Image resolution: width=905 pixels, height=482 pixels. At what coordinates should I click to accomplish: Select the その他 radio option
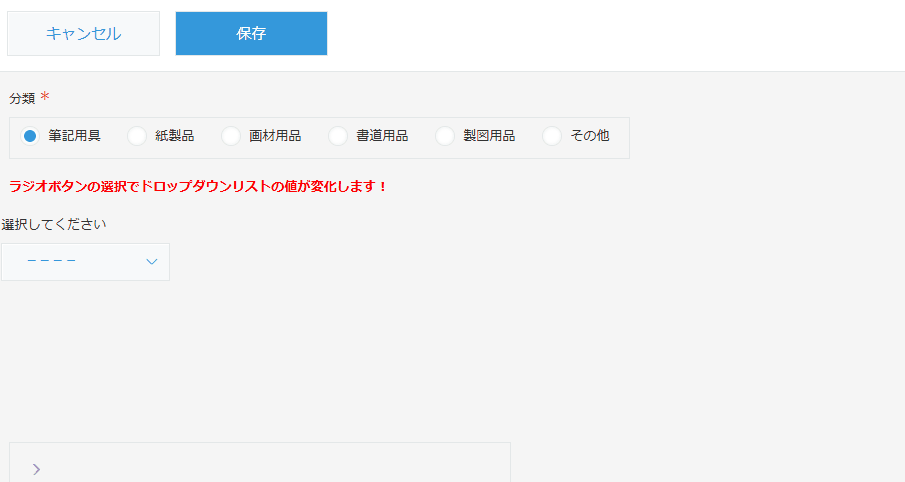click(589, 136)
